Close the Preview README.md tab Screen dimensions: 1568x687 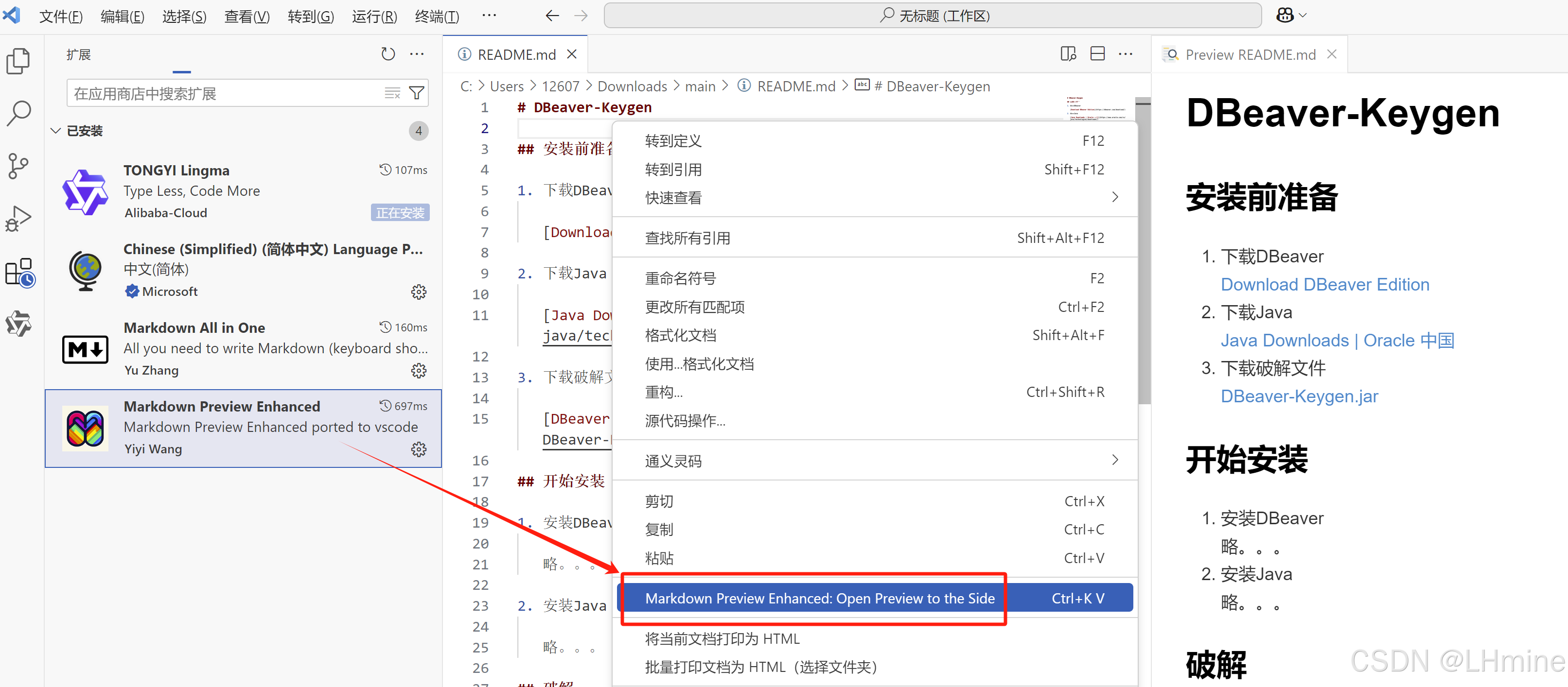pos(1332,54)
